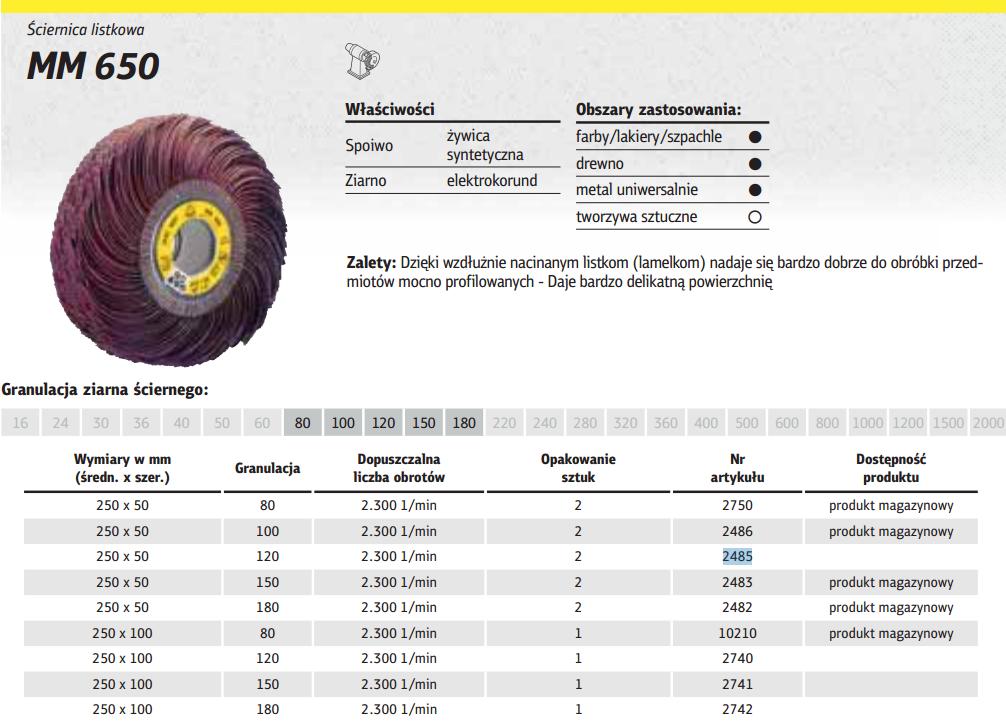Click the Obszary zastosowania heading
The width and height of the screenshot is (1006, 727).
[x=658, y=109]
